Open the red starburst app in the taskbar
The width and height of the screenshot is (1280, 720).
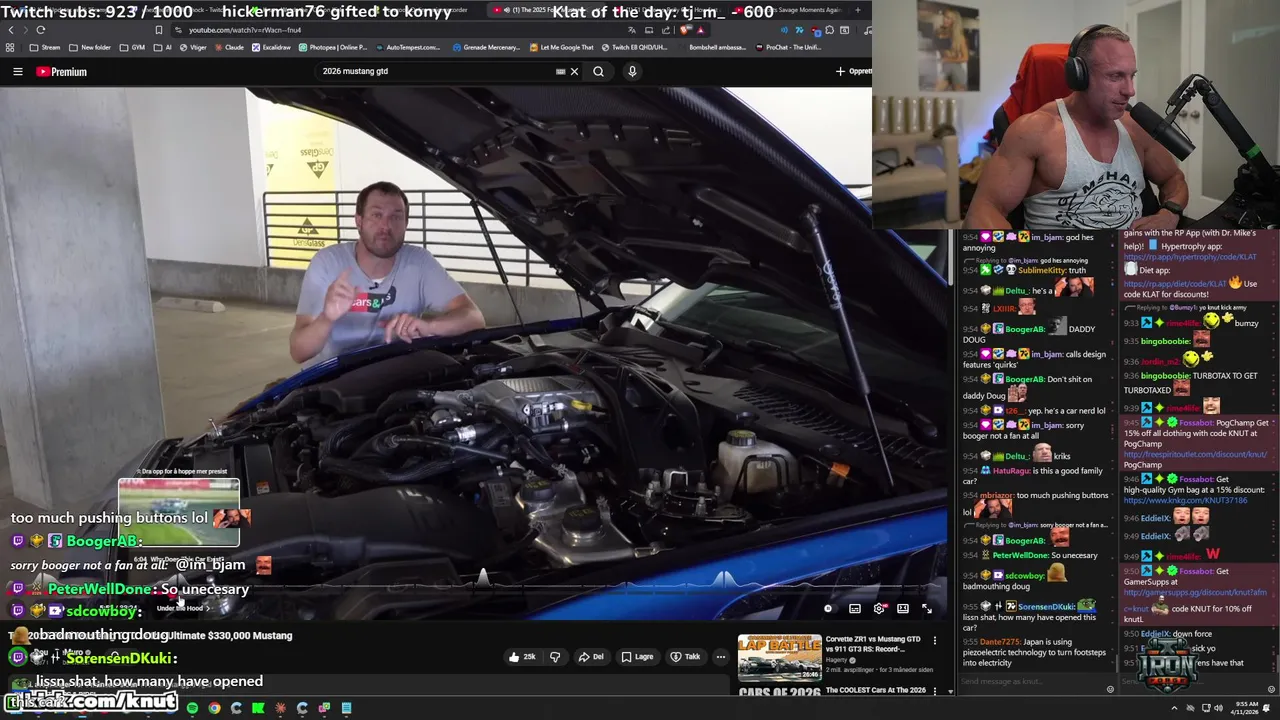pos(280,708)
